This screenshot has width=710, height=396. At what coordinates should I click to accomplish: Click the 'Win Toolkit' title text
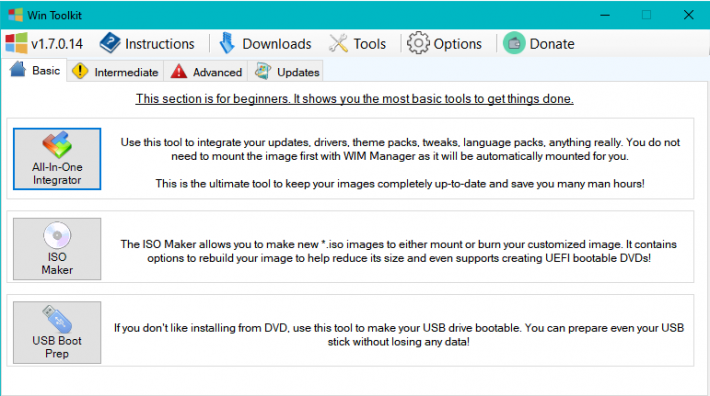pyautogui.click(x=54, y=15)
